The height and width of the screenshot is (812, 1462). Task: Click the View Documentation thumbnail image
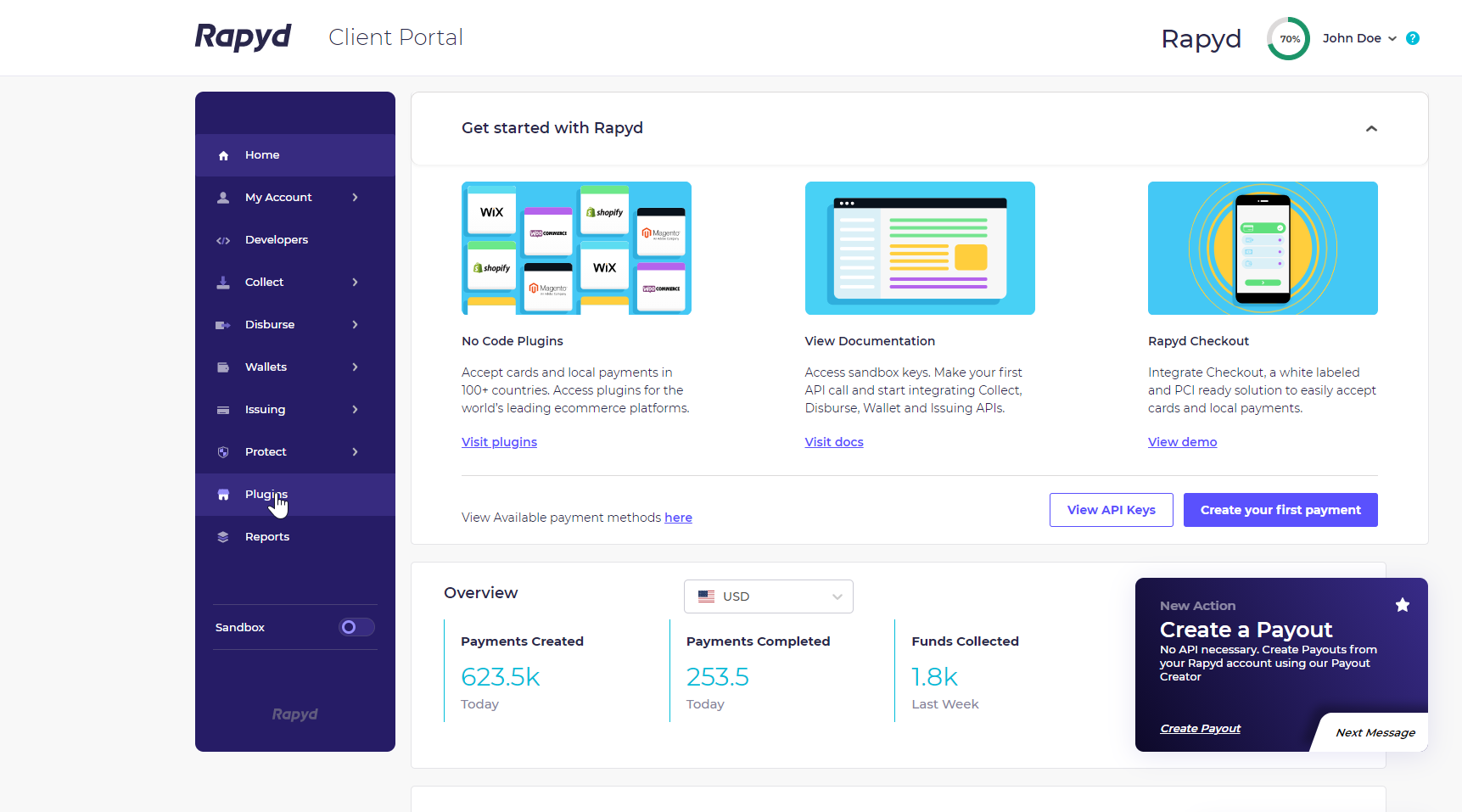coord(920,248)
